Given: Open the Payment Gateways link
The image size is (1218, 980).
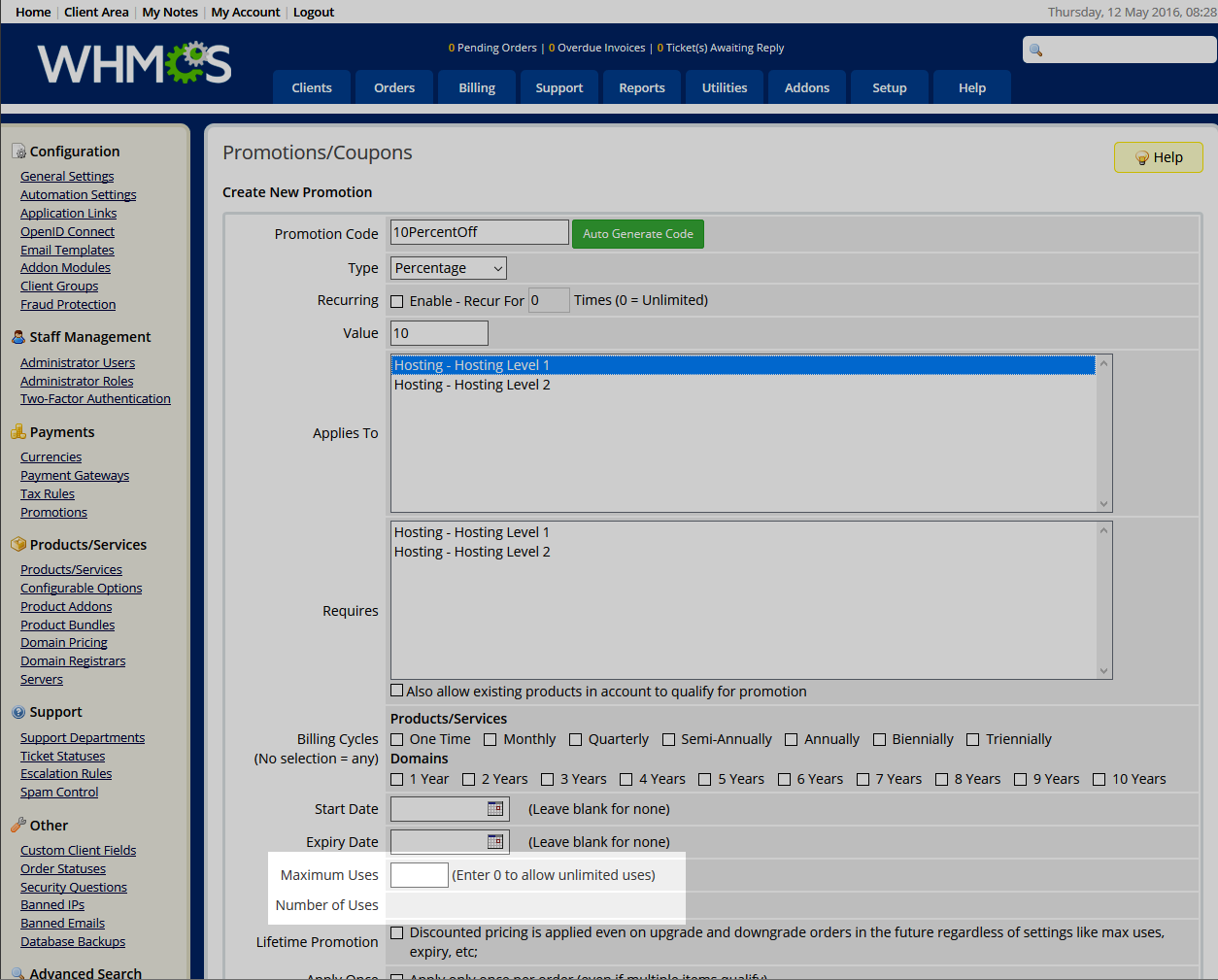Looking at the screenshot, I should coord(75,476).
